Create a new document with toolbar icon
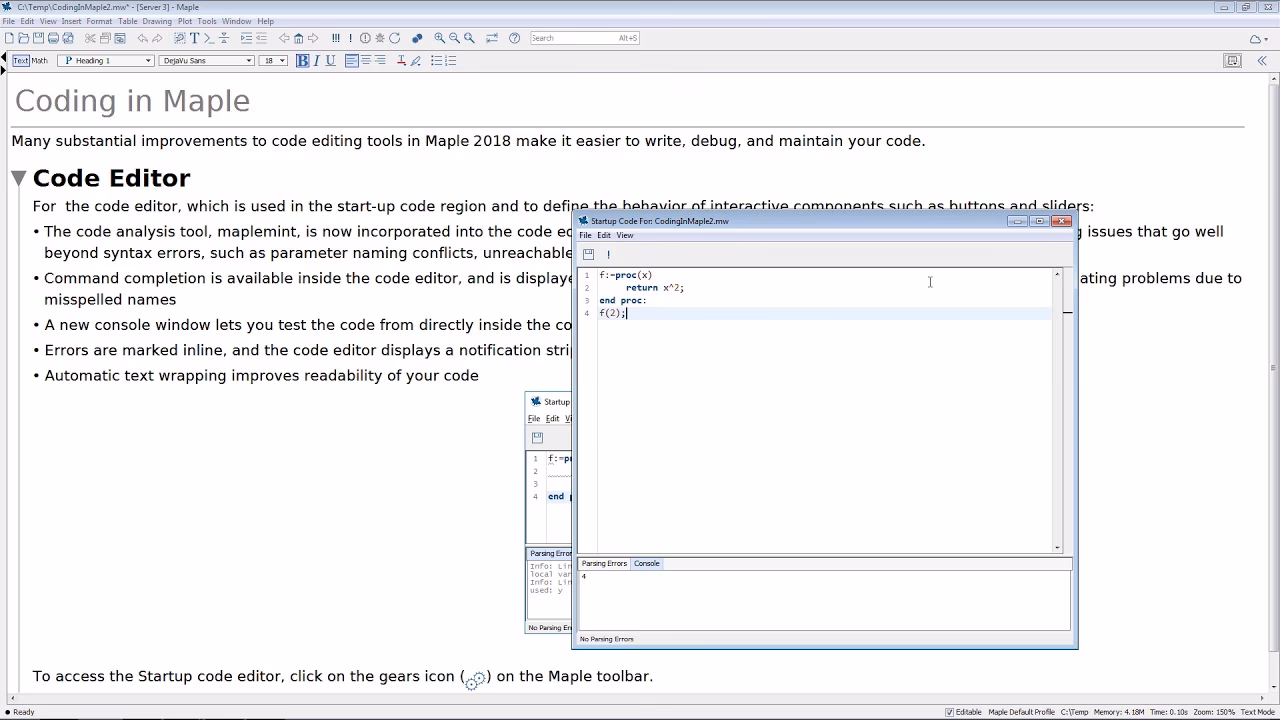Image resolution: width=1280 pixels, height=720 pixels. coord(9,38)
